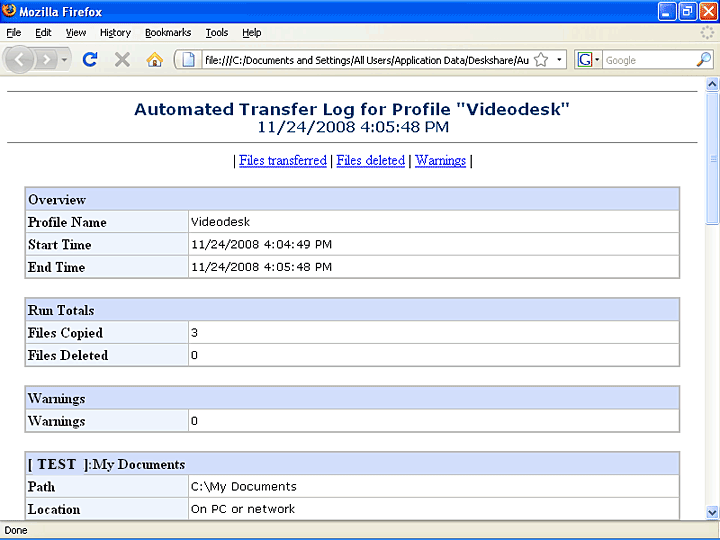Click the scrollbar up arrow
This screenshot has height=540, width=720.
(712, 84)
